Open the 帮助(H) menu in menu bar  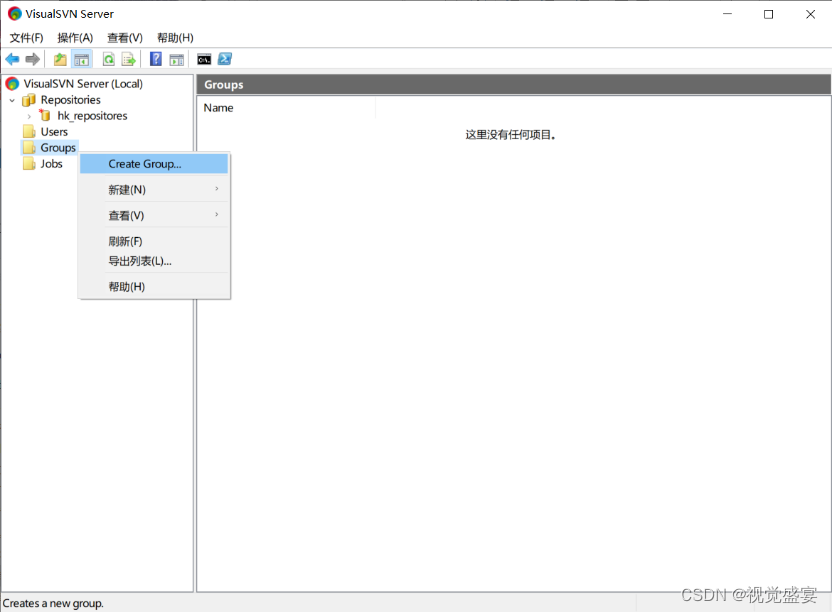tap(175, 38)
